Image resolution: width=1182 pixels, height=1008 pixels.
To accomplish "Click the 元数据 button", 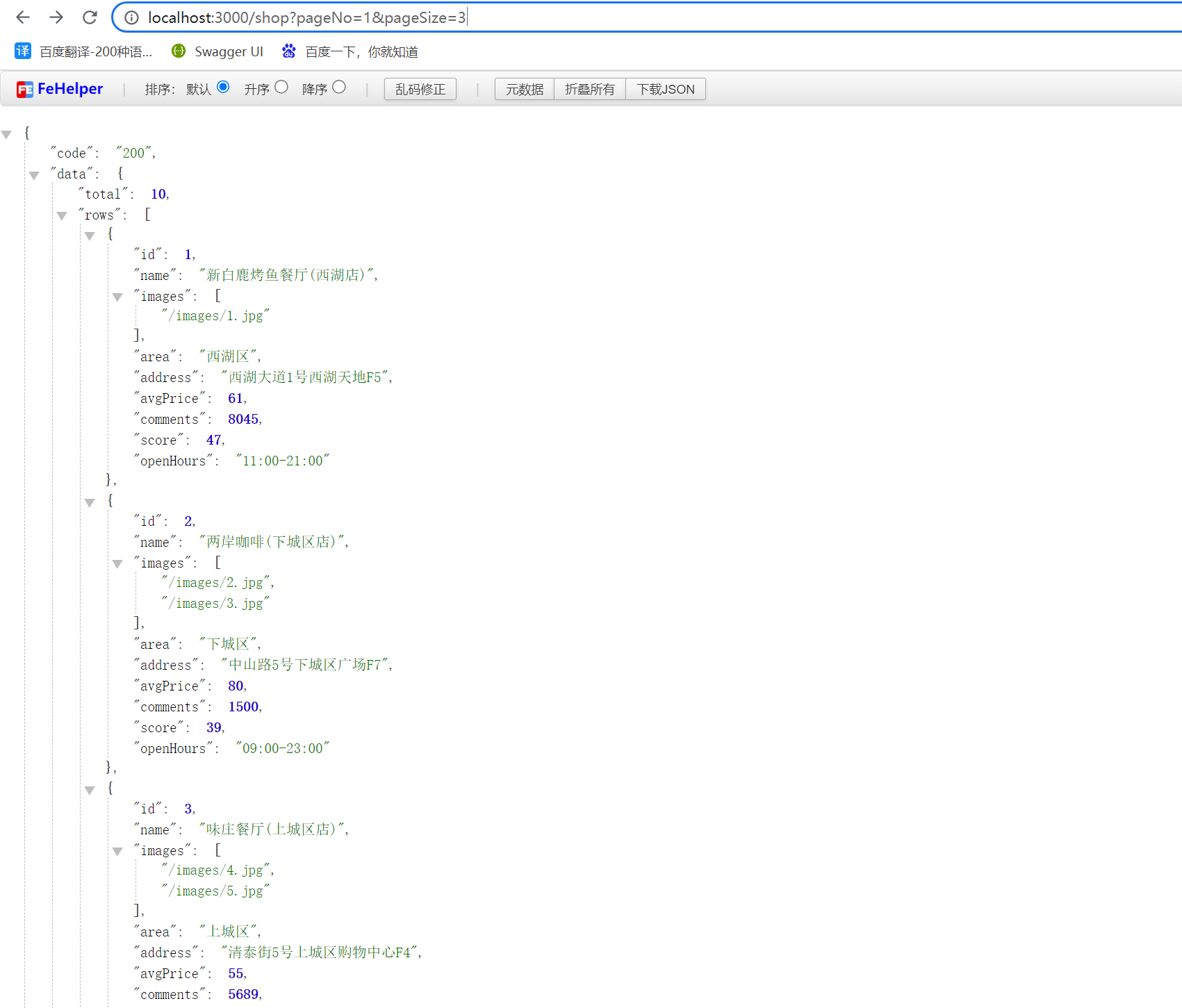I will point(524,89).
